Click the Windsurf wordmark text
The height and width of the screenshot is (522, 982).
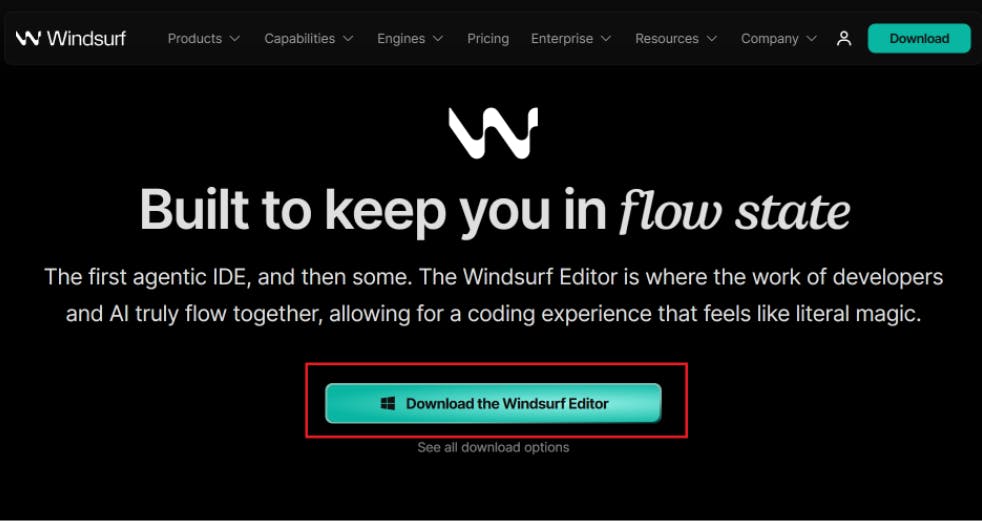coord(86,38)
